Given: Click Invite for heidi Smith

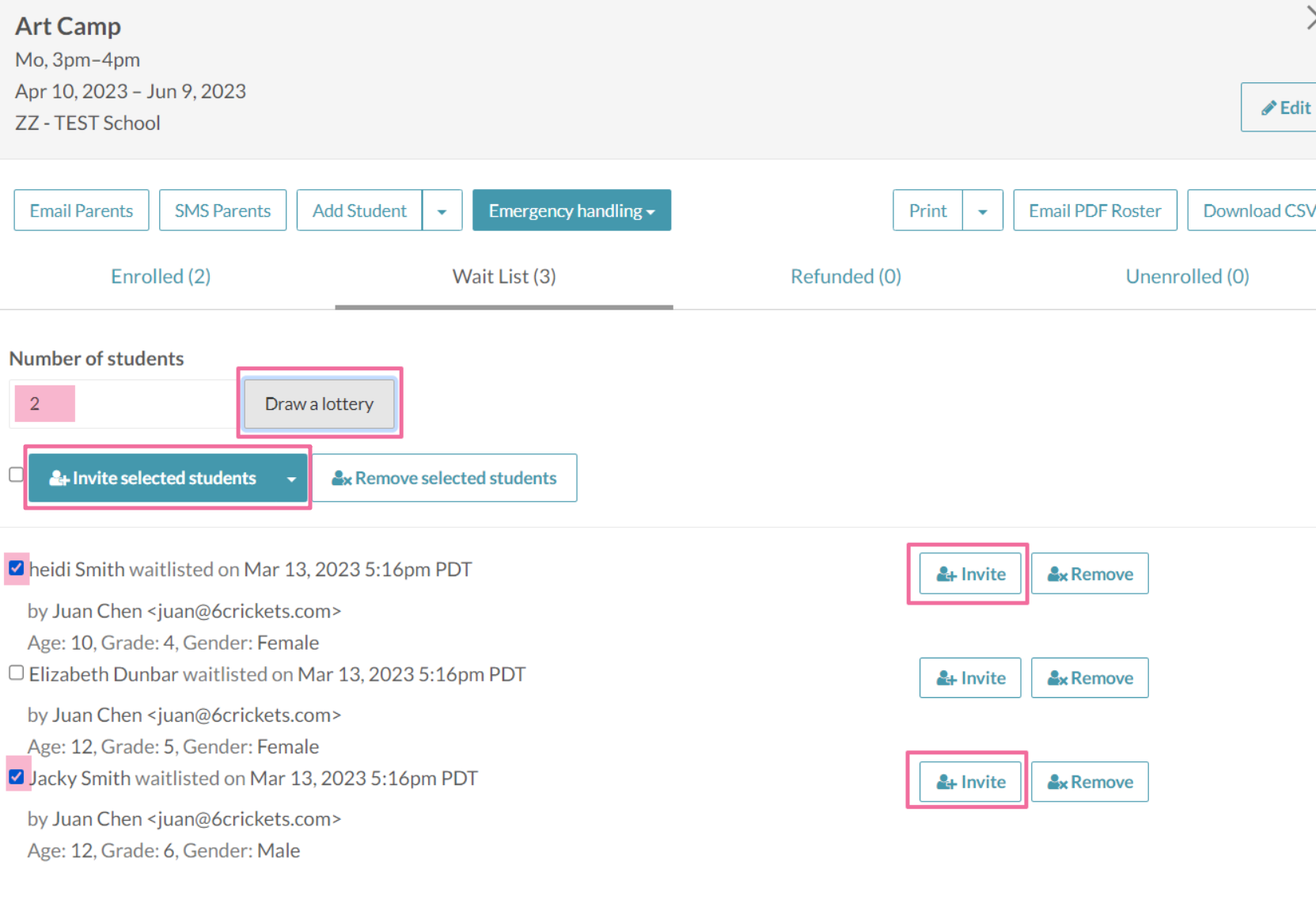Looking at the screenshot, I should point(970,574).
